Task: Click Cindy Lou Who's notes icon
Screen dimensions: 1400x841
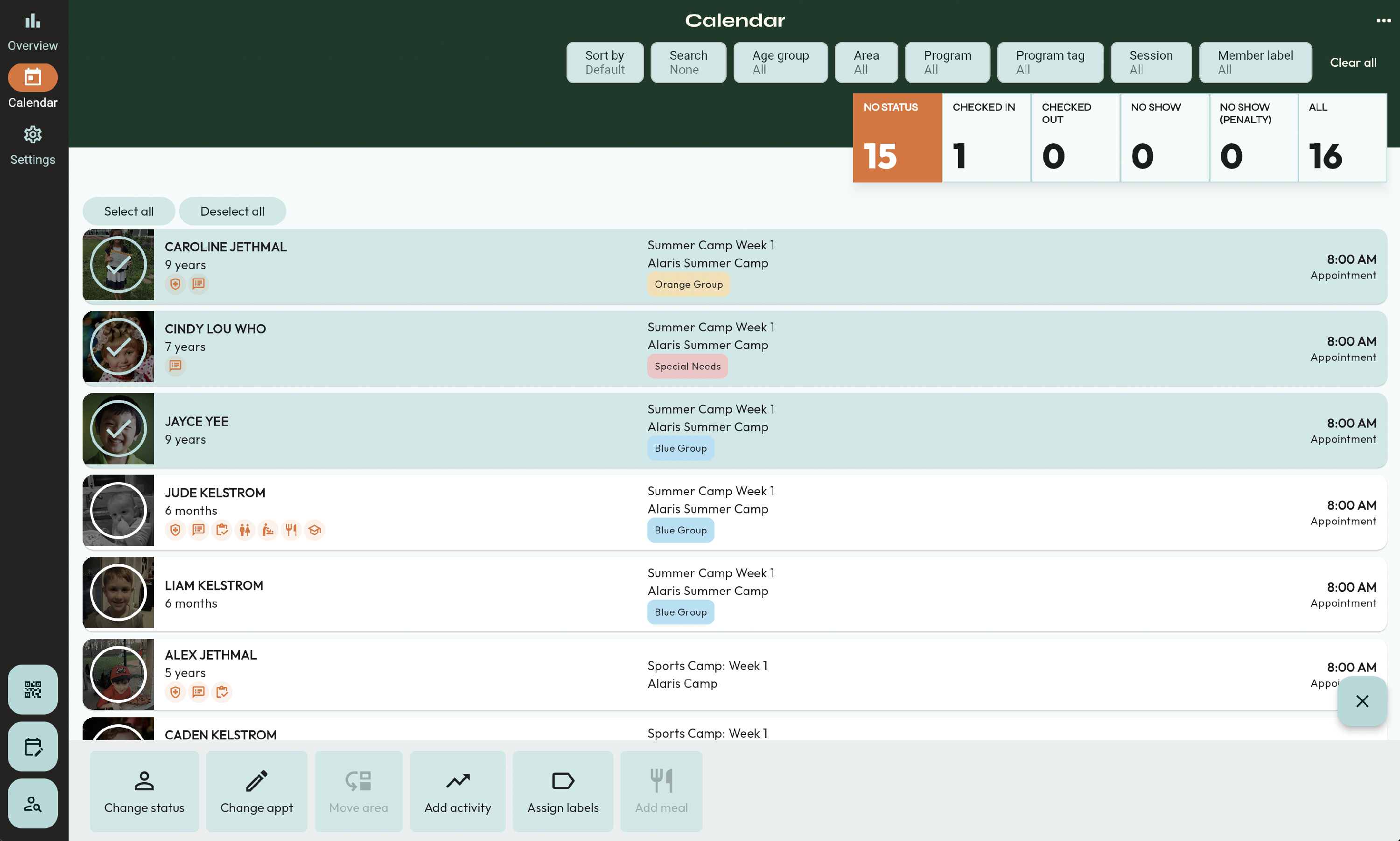Action: [x=175, y=366]
